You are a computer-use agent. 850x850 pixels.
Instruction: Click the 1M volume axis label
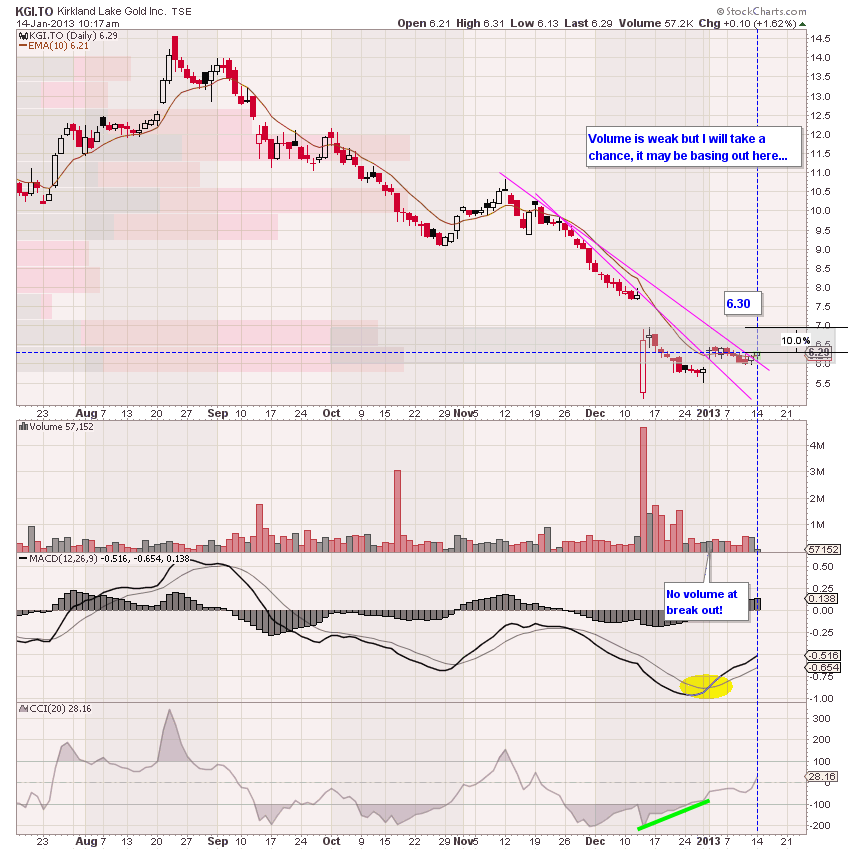(x=817, y=525)
